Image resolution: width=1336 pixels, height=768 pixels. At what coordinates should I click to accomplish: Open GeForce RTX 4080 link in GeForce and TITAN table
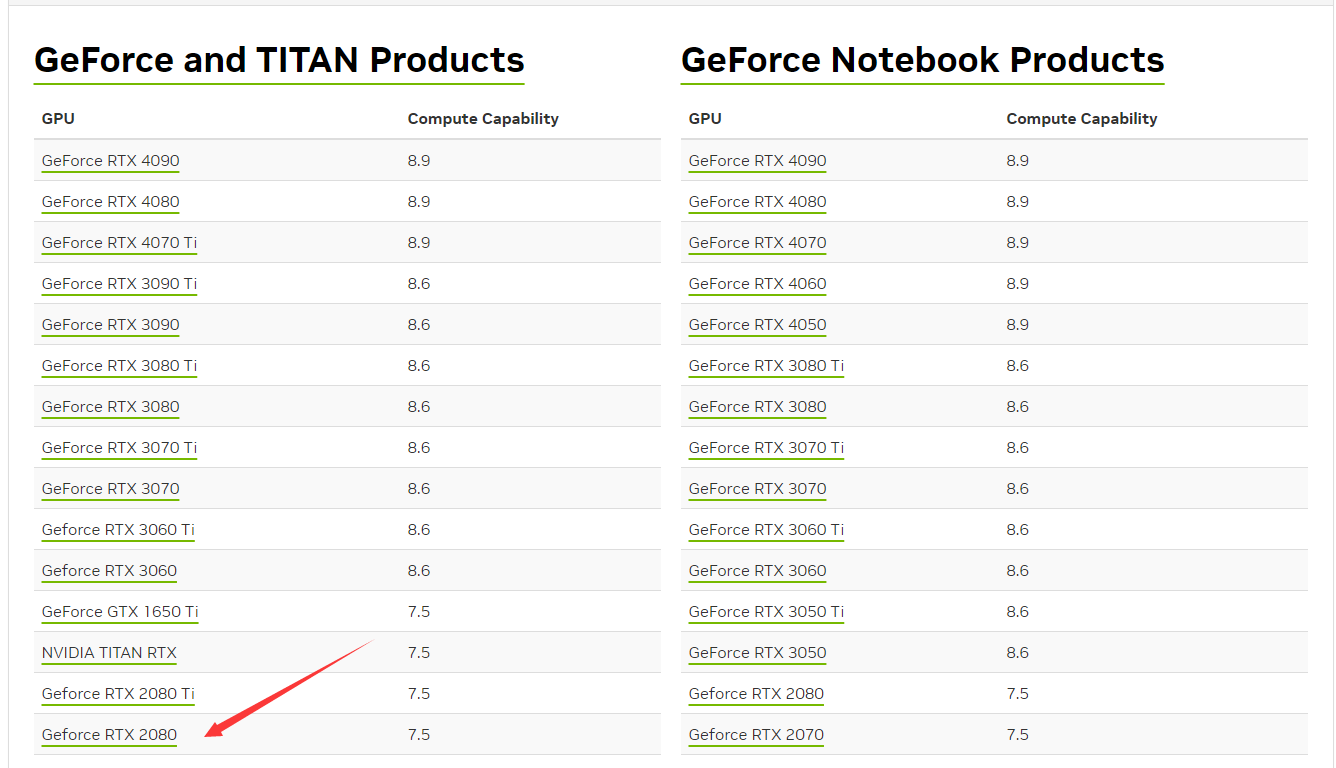(x=111, y=202)
